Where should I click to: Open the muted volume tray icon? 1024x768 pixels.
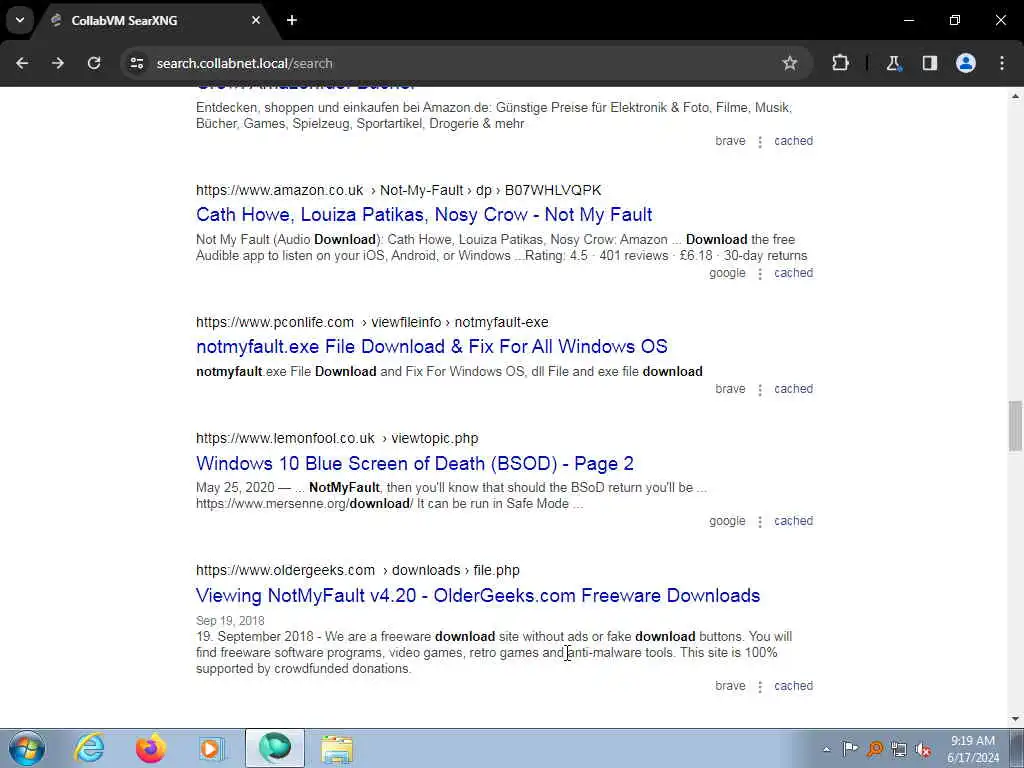923,750
